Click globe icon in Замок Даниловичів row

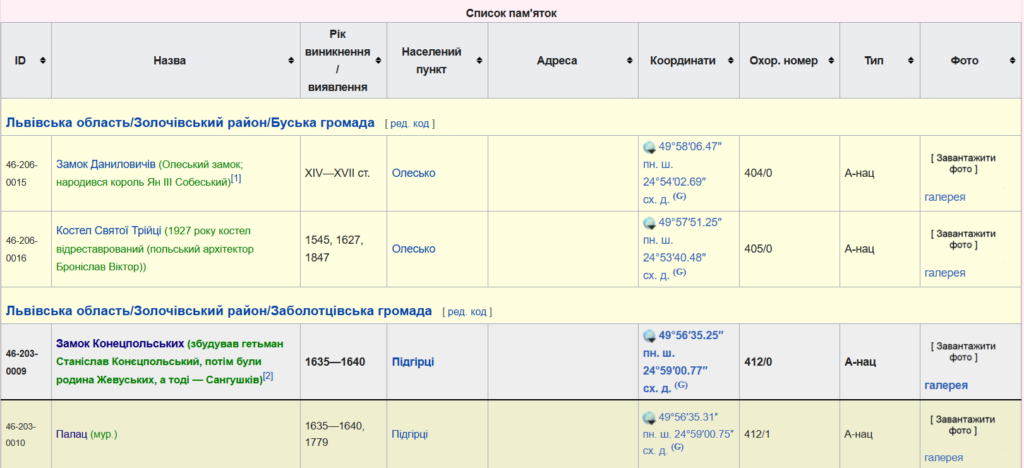pyautogui.click(x=649, y=147)
